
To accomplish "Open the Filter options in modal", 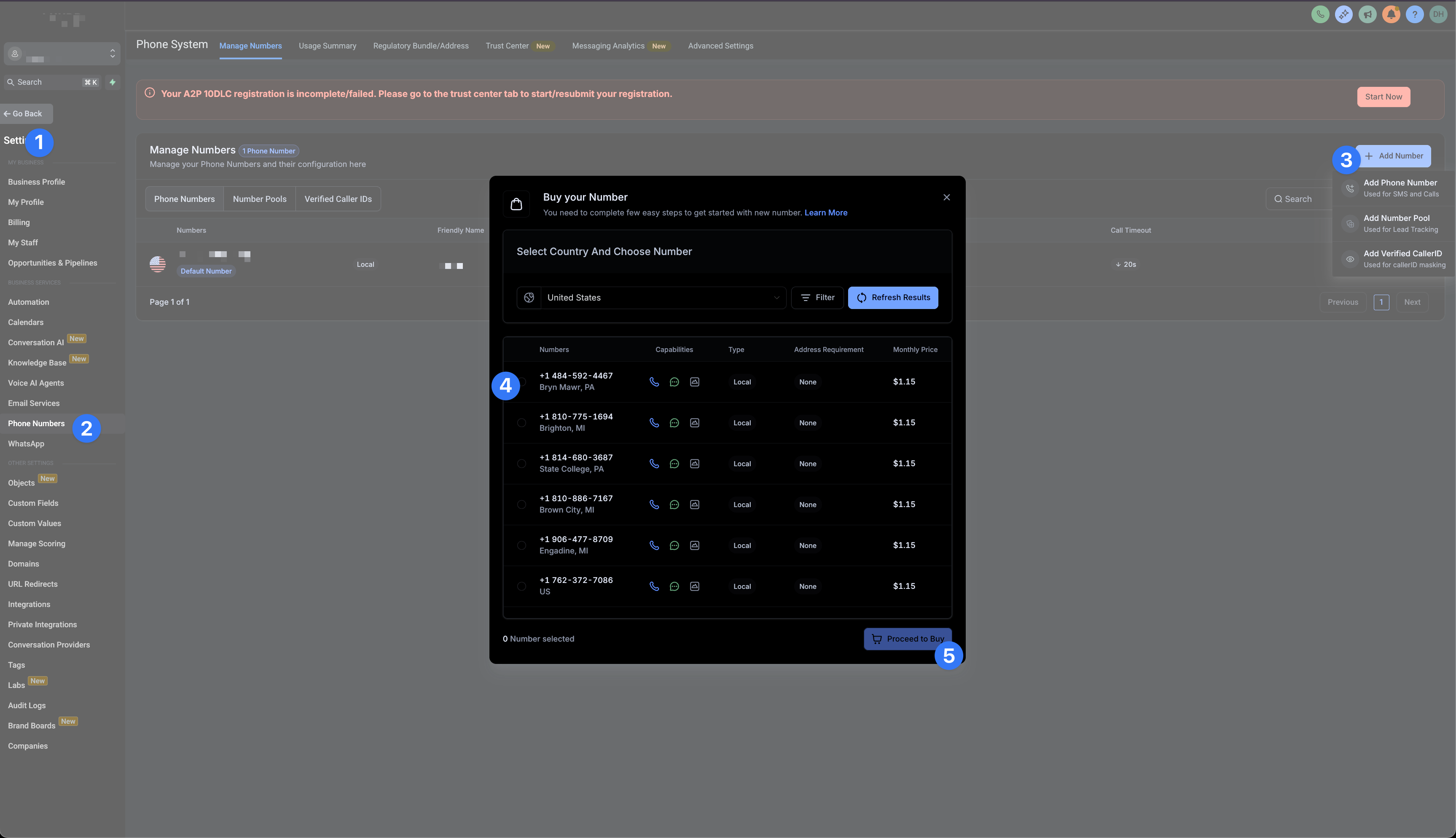I will point(817,298).
